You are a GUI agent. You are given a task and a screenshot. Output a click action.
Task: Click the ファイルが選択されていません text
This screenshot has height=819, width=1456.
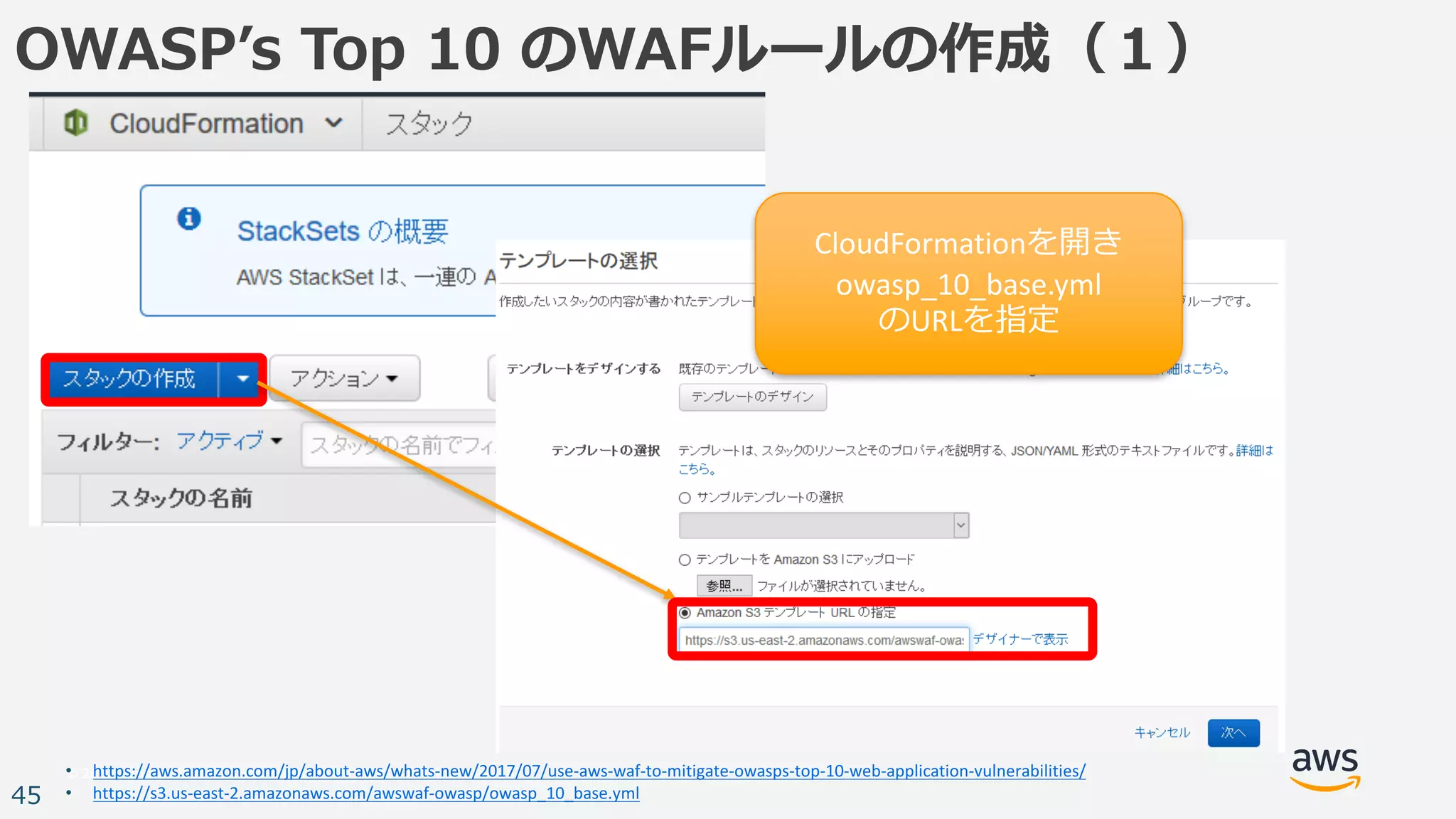point(842,586)
